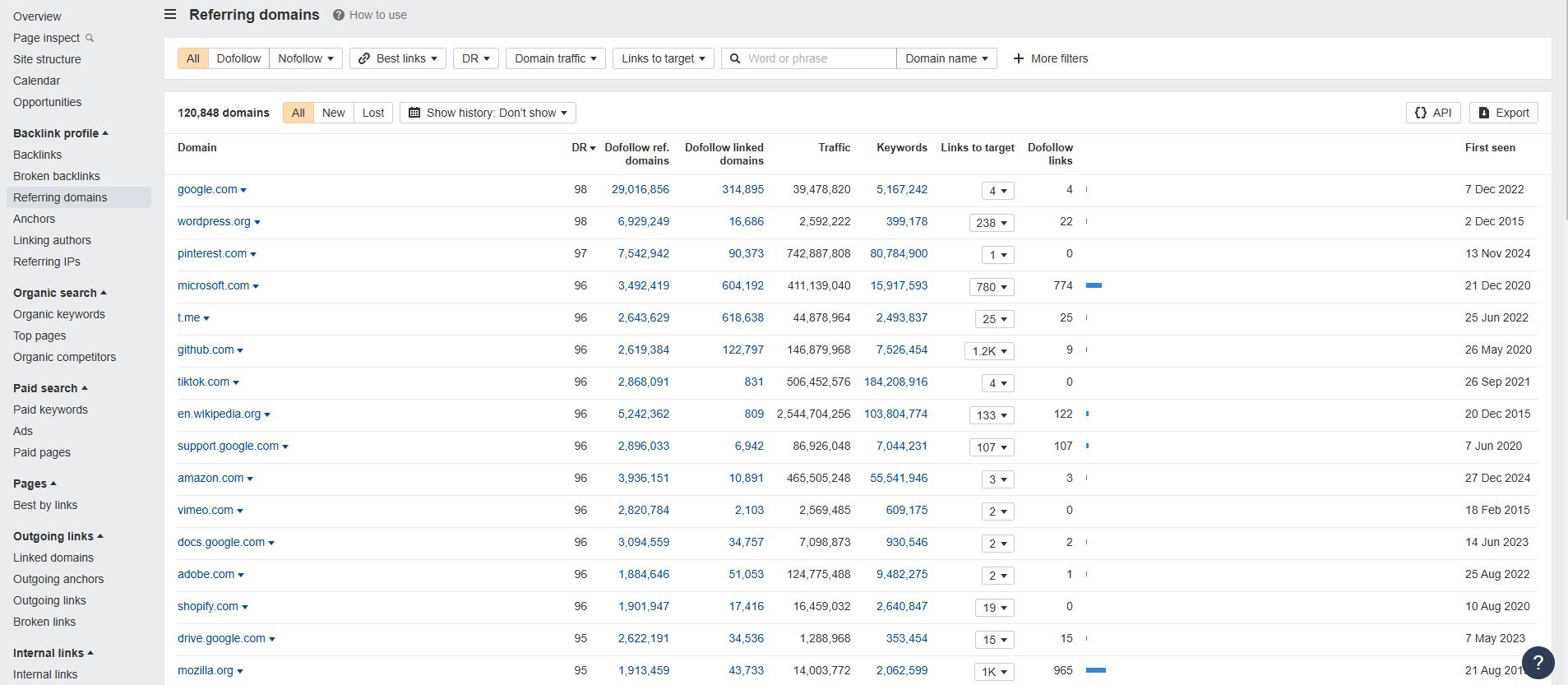This screenshot has width=1568, height=685.
Task: Open google.com domain link
Action: [207, 189]
